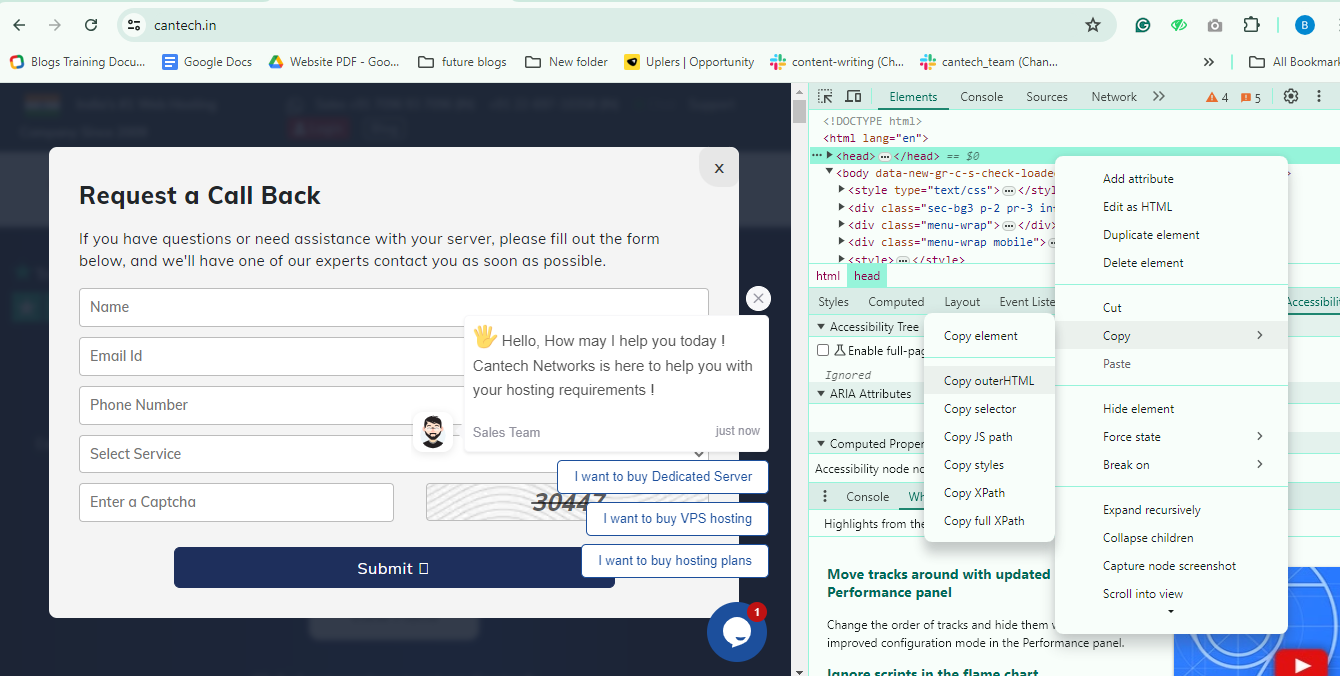Show hidden bookmarks chevron
The height and width of the screenshot is (676, 1340).
pyautogui.click(x=1209, y=62)
